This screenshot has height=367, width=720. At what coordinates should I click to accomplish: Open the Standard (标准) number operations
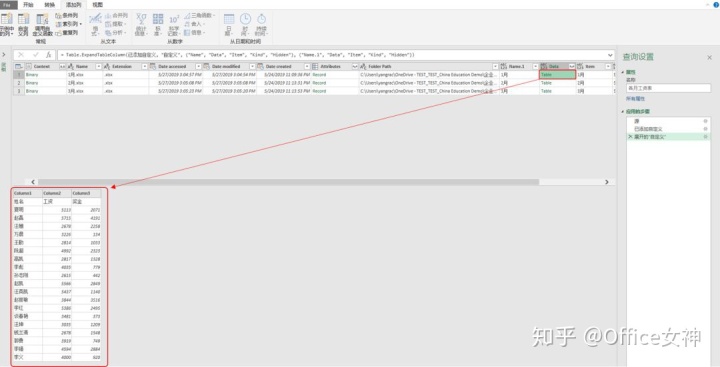click(158, 24)
